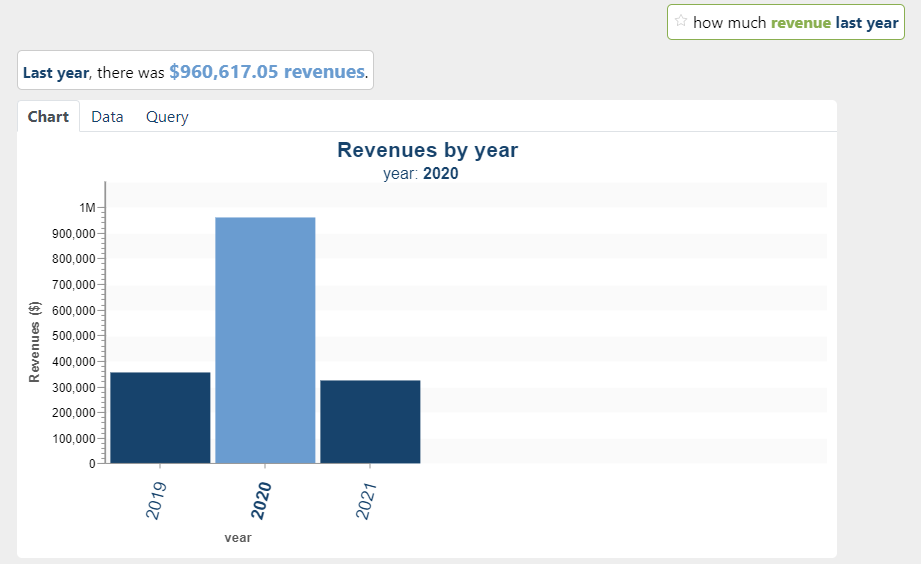Click the 'Revenues ($)' y-axis title
The image size is (921, 564).
click(x=35, y=343)
